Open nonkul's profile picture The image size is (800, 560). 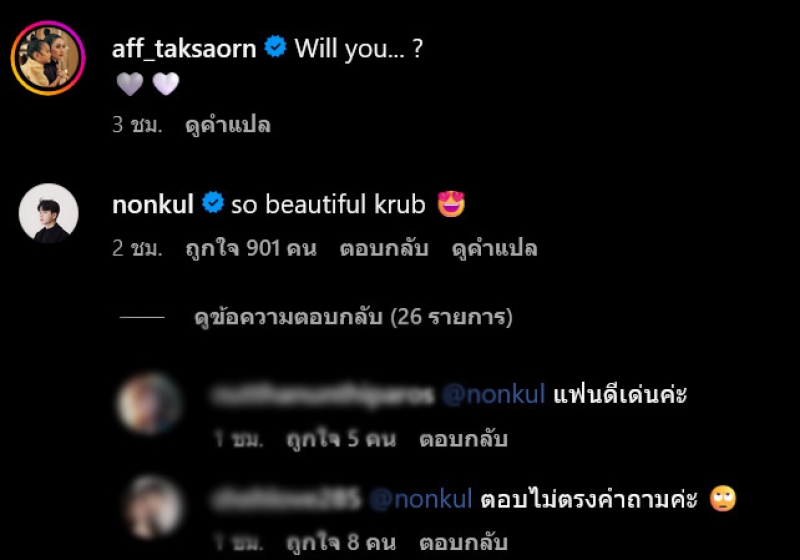tap(48, 213)
